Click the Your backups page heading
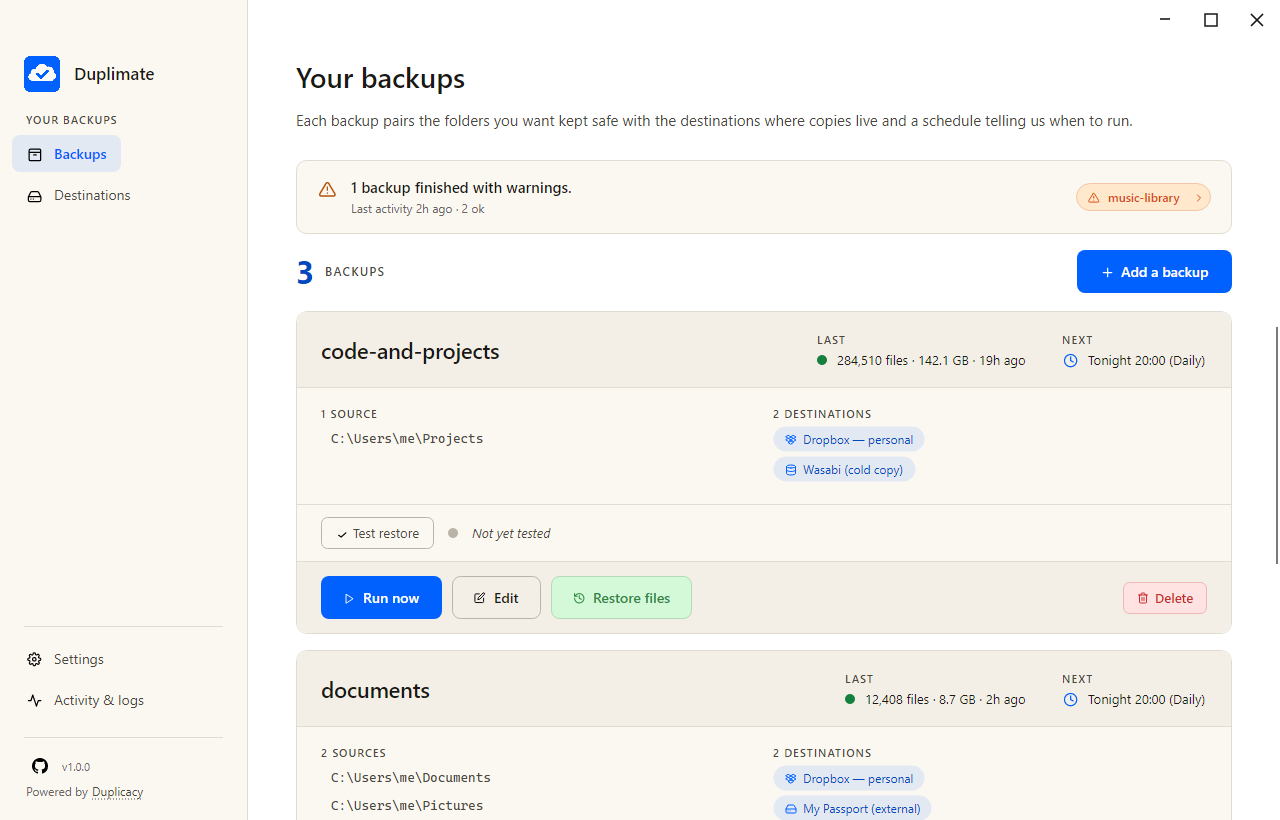Screen dimensions: 1280x820 (x=380, y=78)
